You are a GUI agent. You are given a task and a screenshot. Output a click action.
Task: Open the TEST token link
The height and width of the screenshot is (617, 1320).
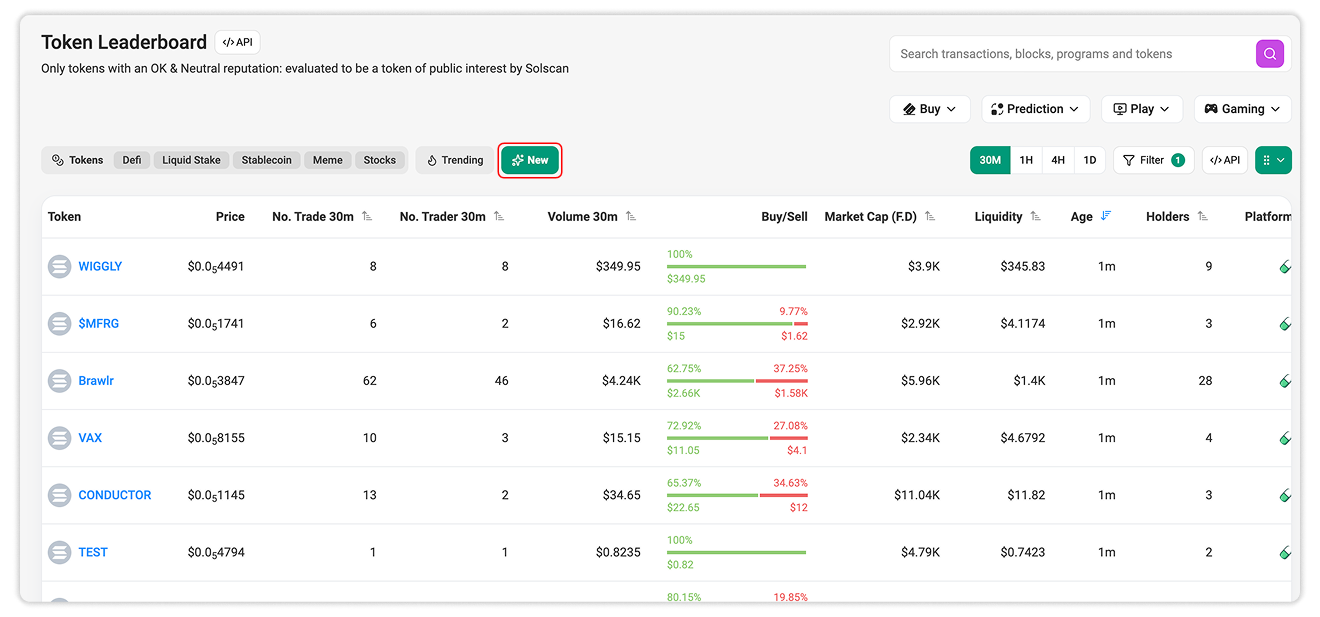pos(93,552)
